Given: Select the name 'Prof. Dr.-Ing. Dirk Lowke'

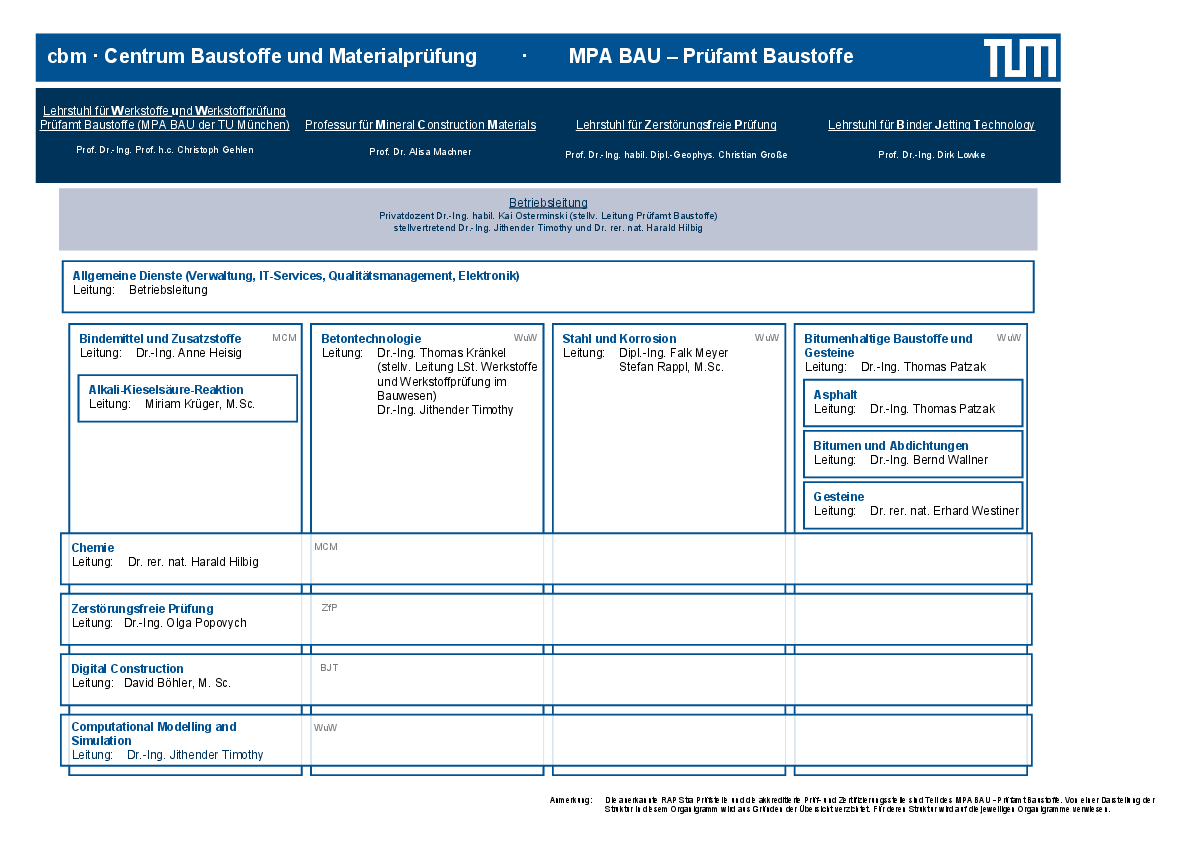Looking at the screenshot, I should 931,155.
